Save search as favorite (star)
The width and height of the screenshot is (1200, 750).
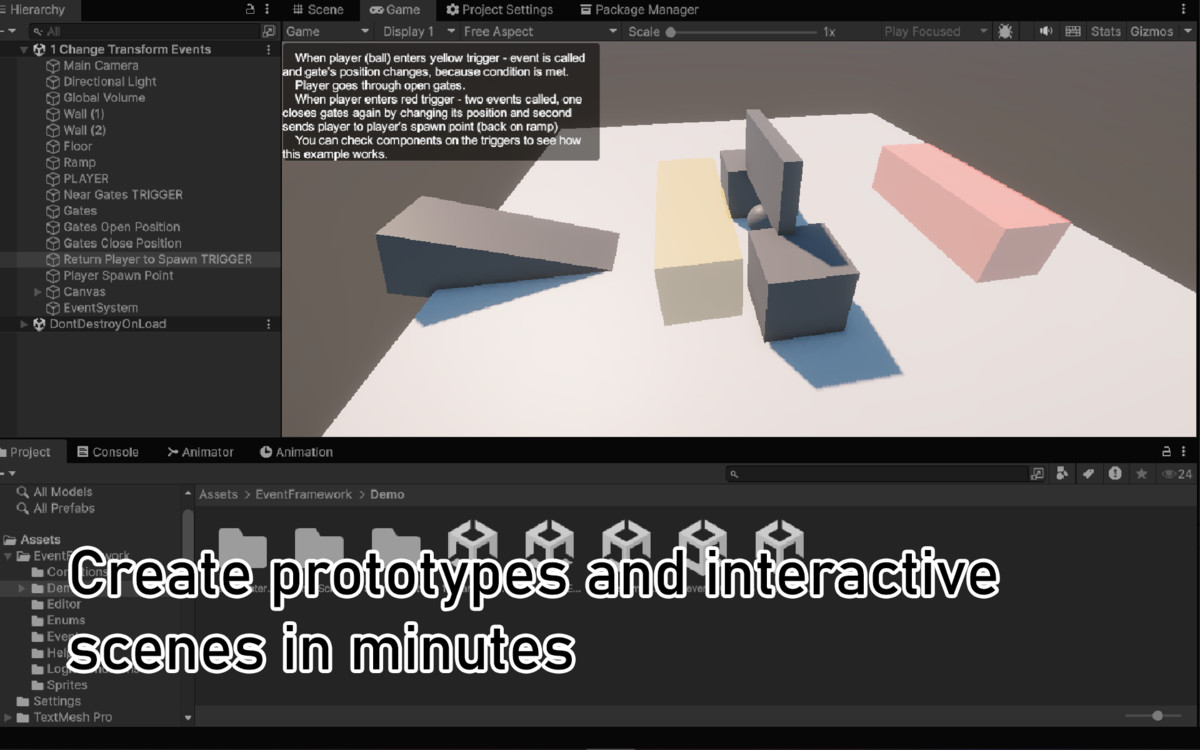pyautogui.click(x=1141, y=474)
